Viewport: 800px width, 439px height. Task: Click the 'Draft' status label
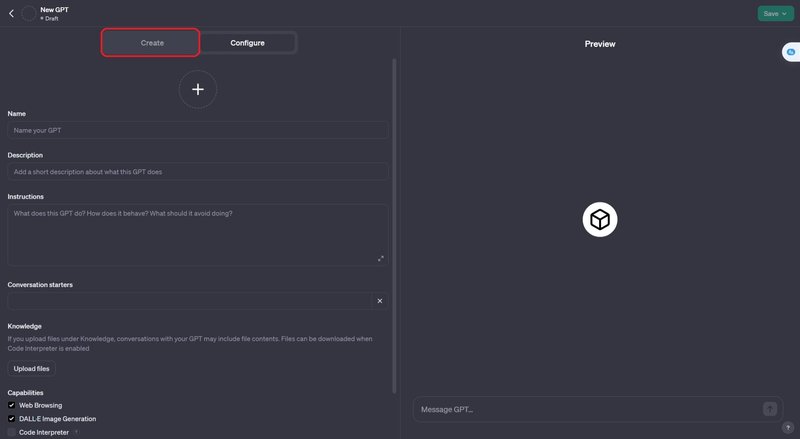52,18
